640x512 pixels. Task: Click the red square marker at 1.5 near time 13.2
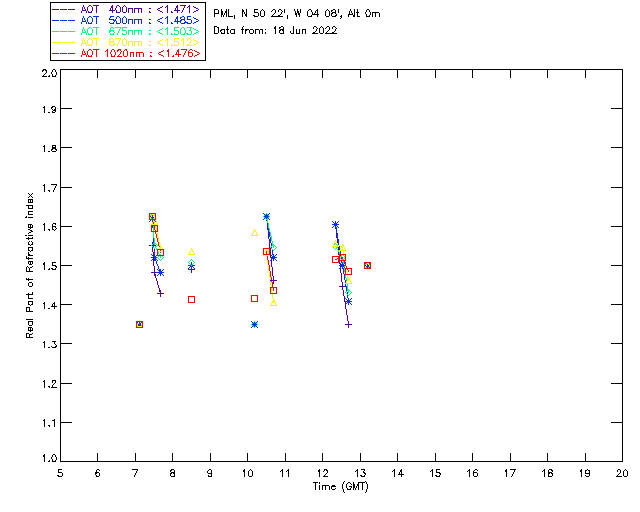pos(367,266)
